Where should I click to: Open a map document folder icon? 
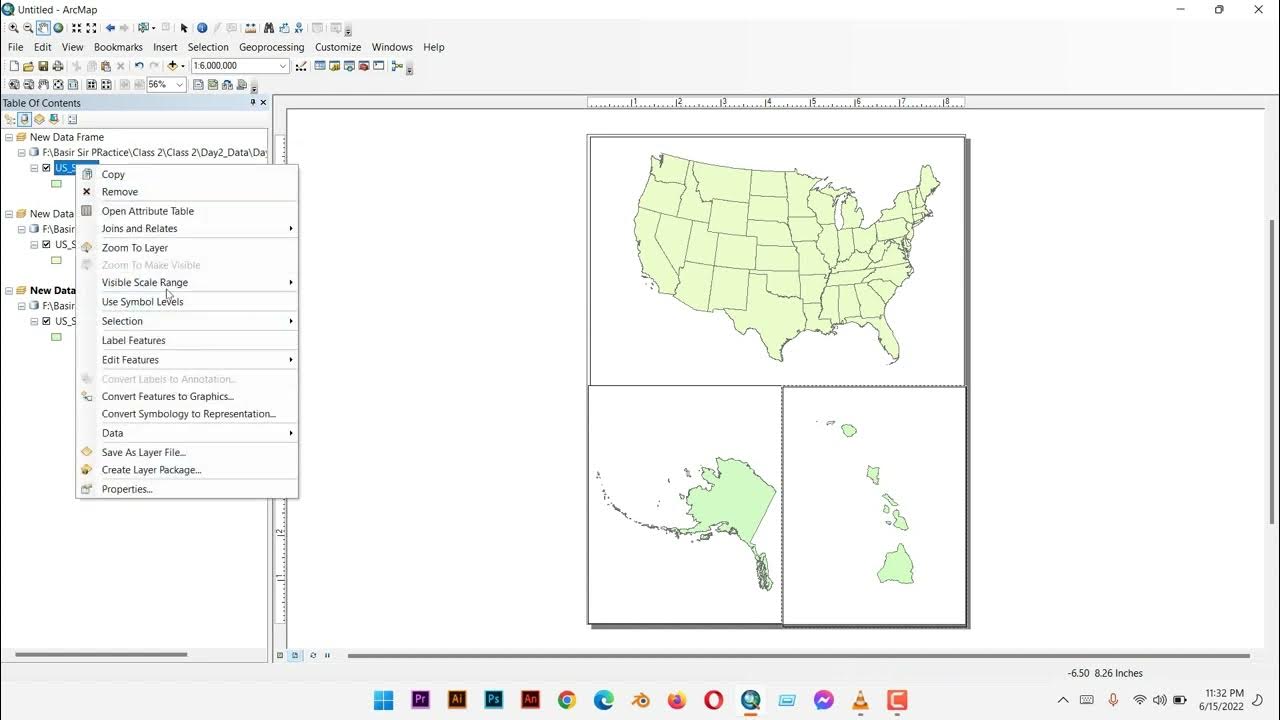click(x=28, y=66)
